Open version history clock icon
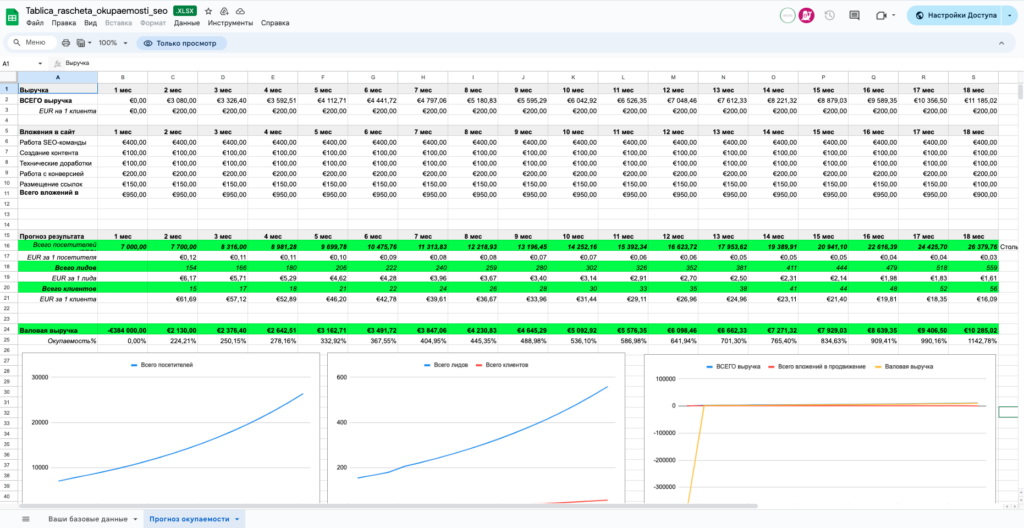 (829, 15)
